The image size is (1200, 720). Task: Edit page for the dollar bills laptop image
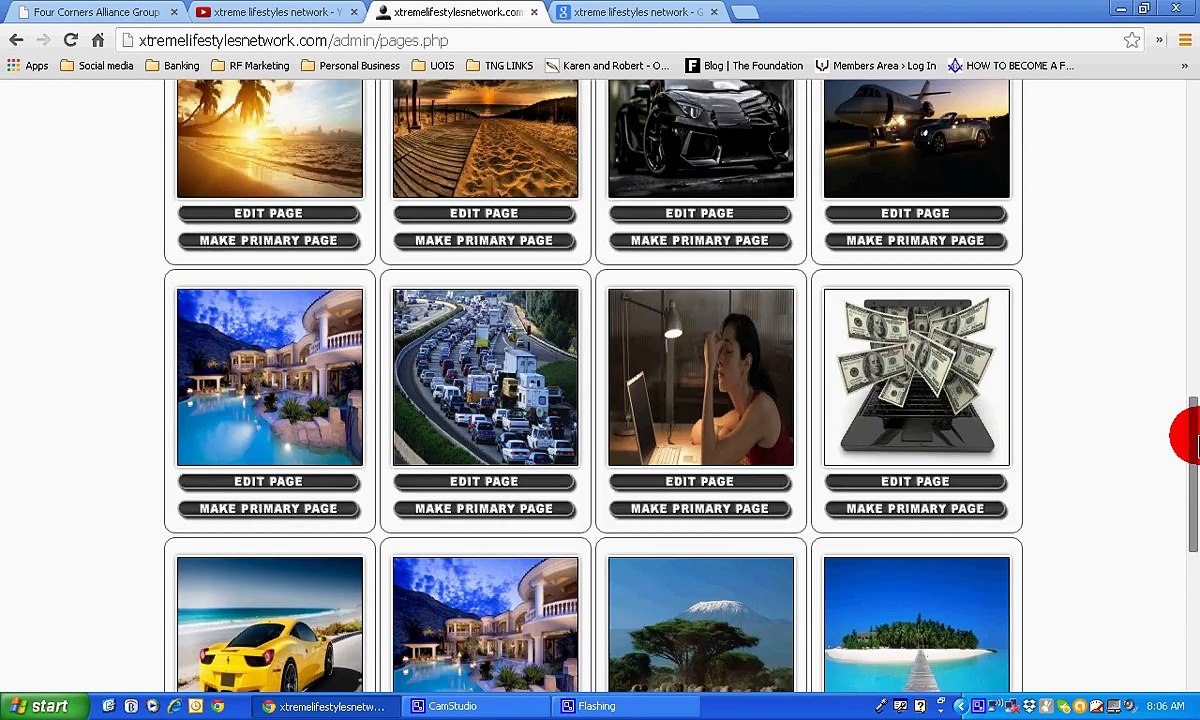[x=916, y=482]
